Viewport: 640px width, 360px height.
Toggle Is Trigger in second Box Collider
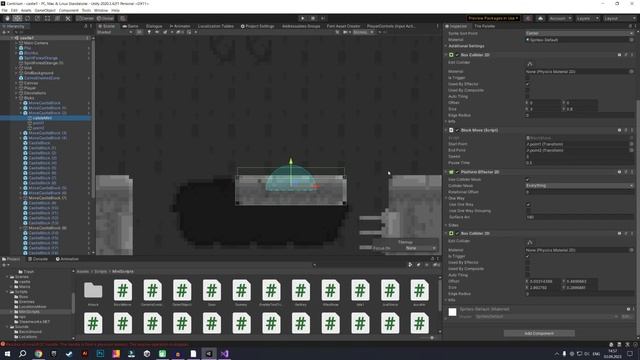click(527, 256)
